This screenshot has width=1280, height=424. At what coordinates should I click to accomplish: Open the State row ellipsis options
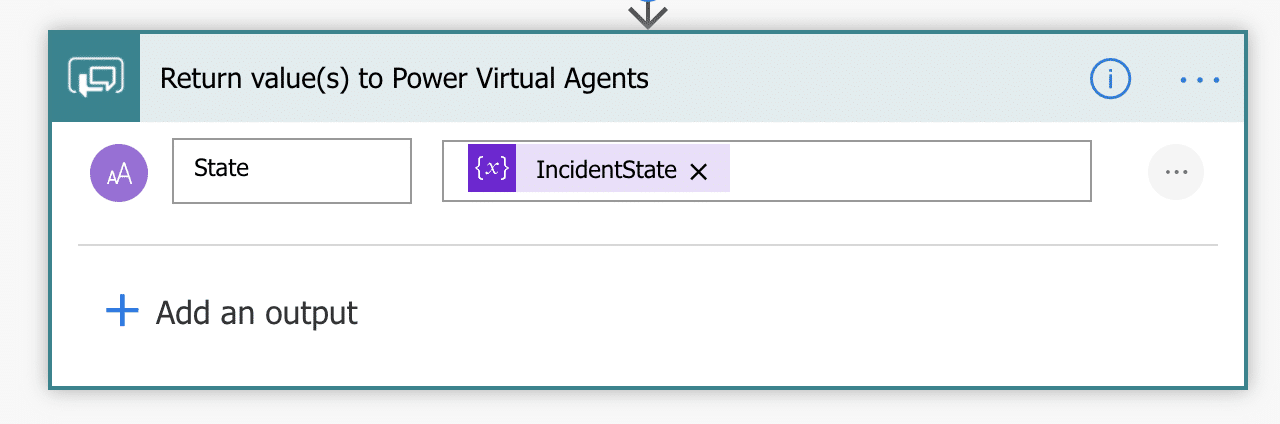pos(1176,172)
